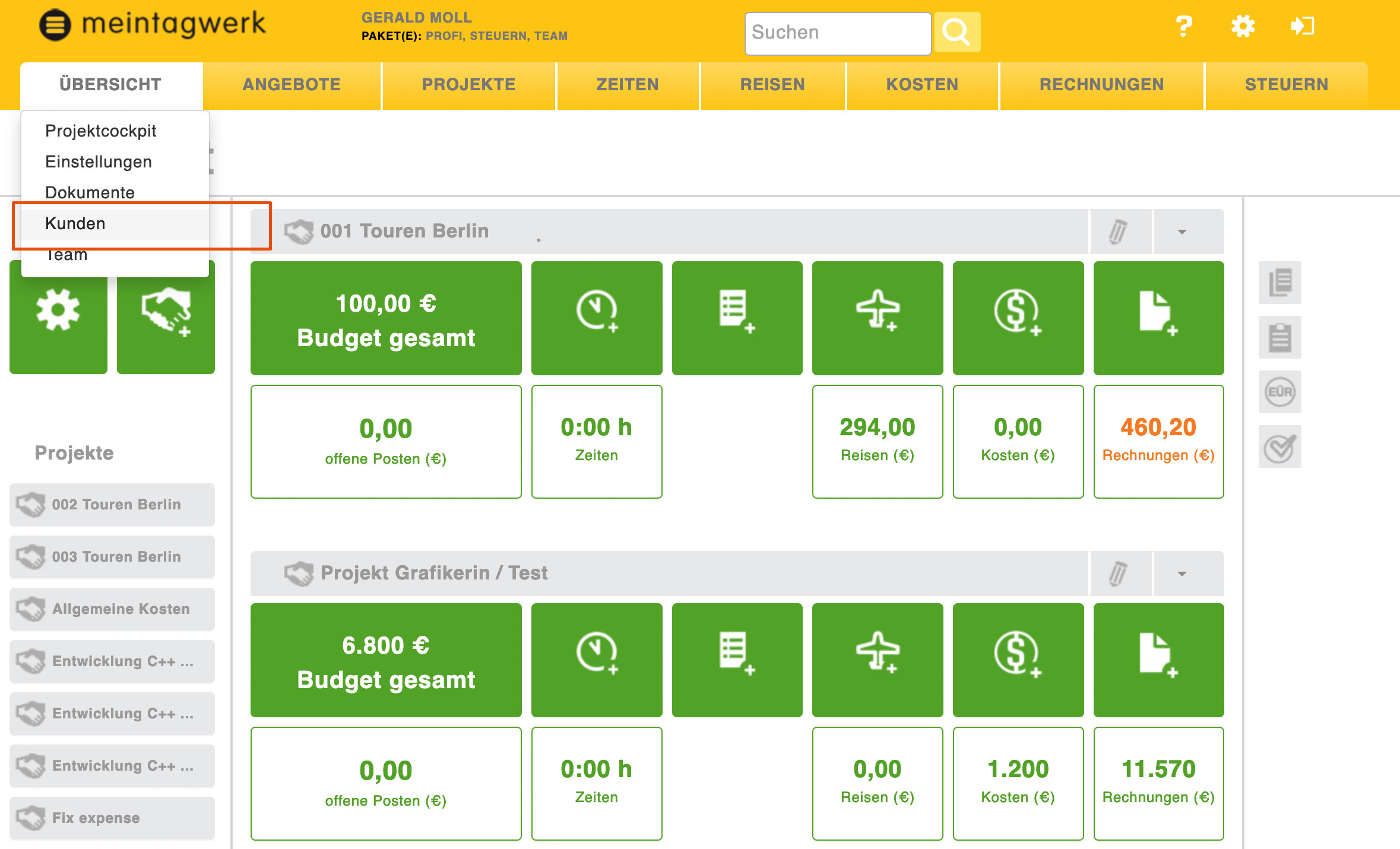The height and width of the screenshot is (849, 1400).
Task: Expand dropdown arrow for Projekt Grafikerin / Test
Action: (1182, 574)
